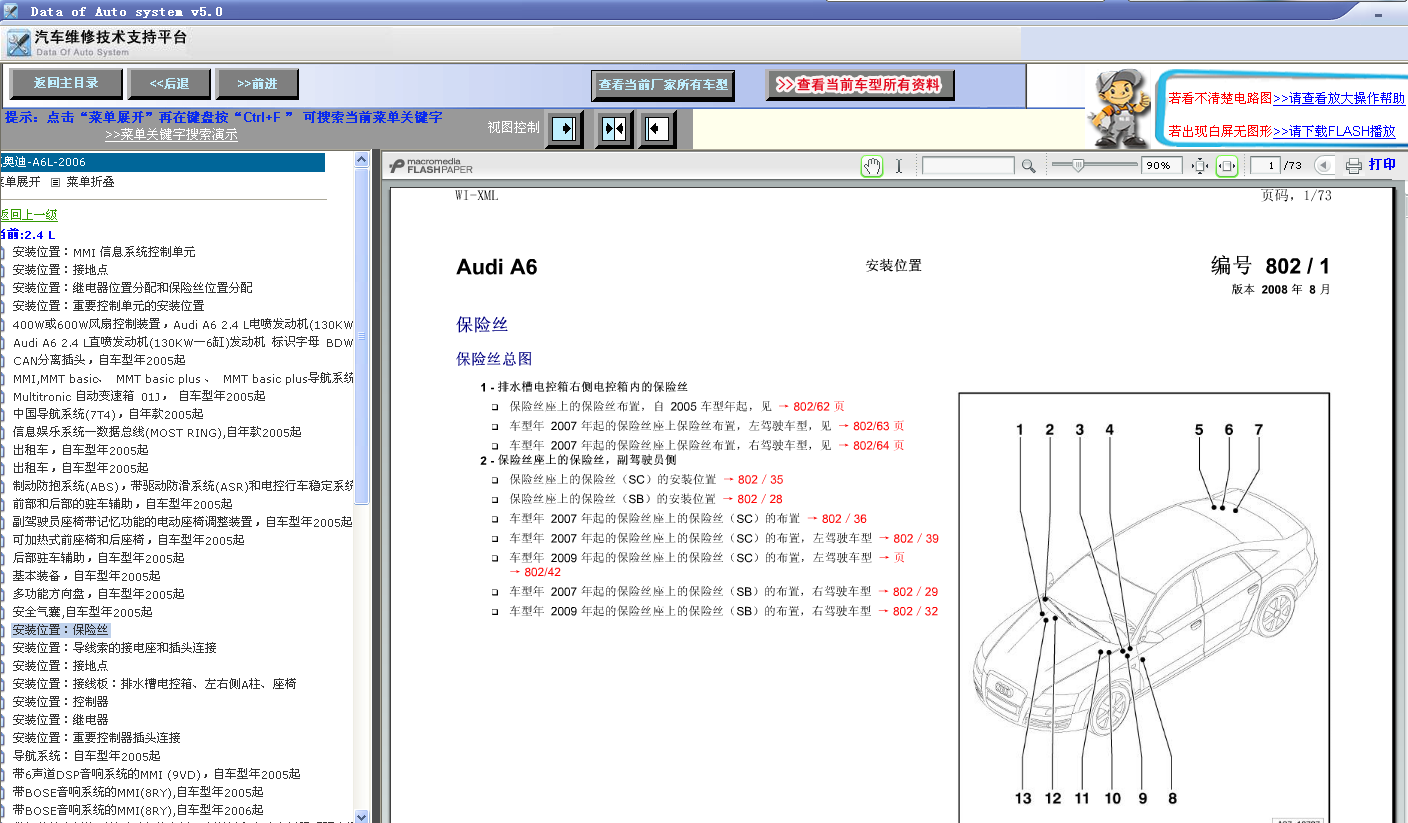This screenshot has width=1408, height=823.
Task: Open 安装位置：导线索的接电座和插头连接
Action: coord(114,648)
